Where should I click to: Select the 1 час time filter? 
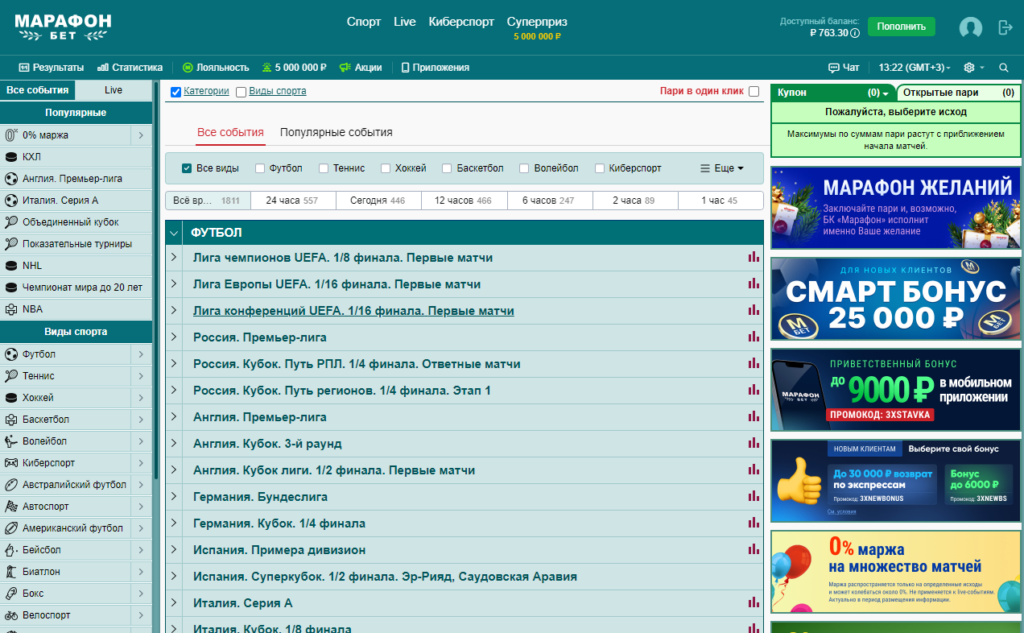tap(720, 201)
